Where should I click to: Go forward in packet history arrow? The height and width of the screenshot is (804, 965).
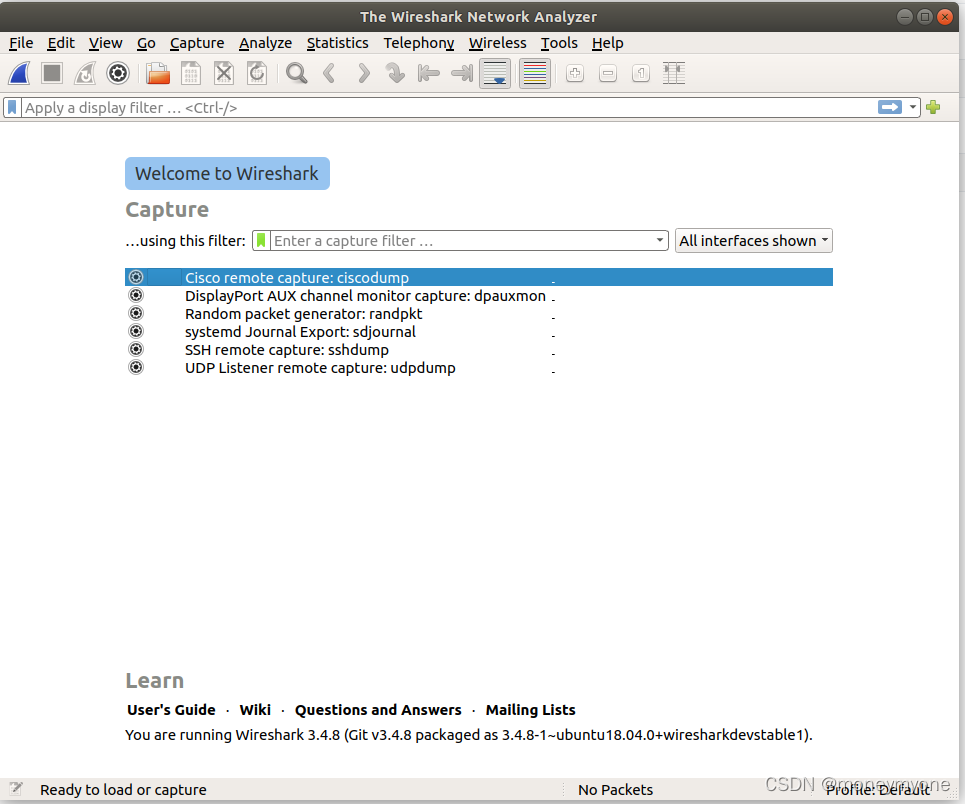pos(363,73)
